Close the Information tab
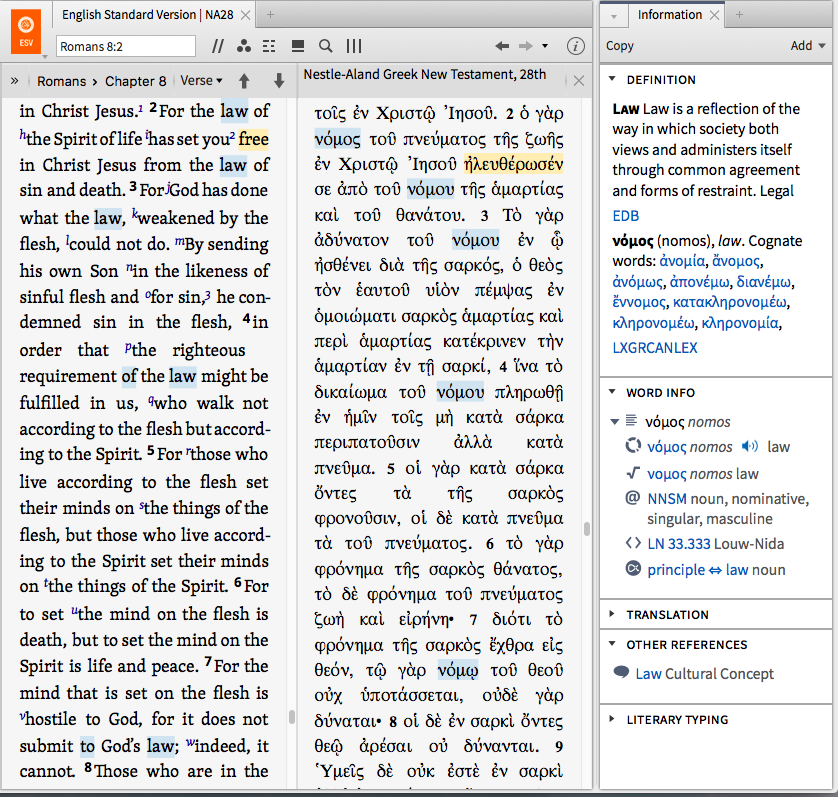This screenshot has width=838, height=797. click(x=714, y=15)
